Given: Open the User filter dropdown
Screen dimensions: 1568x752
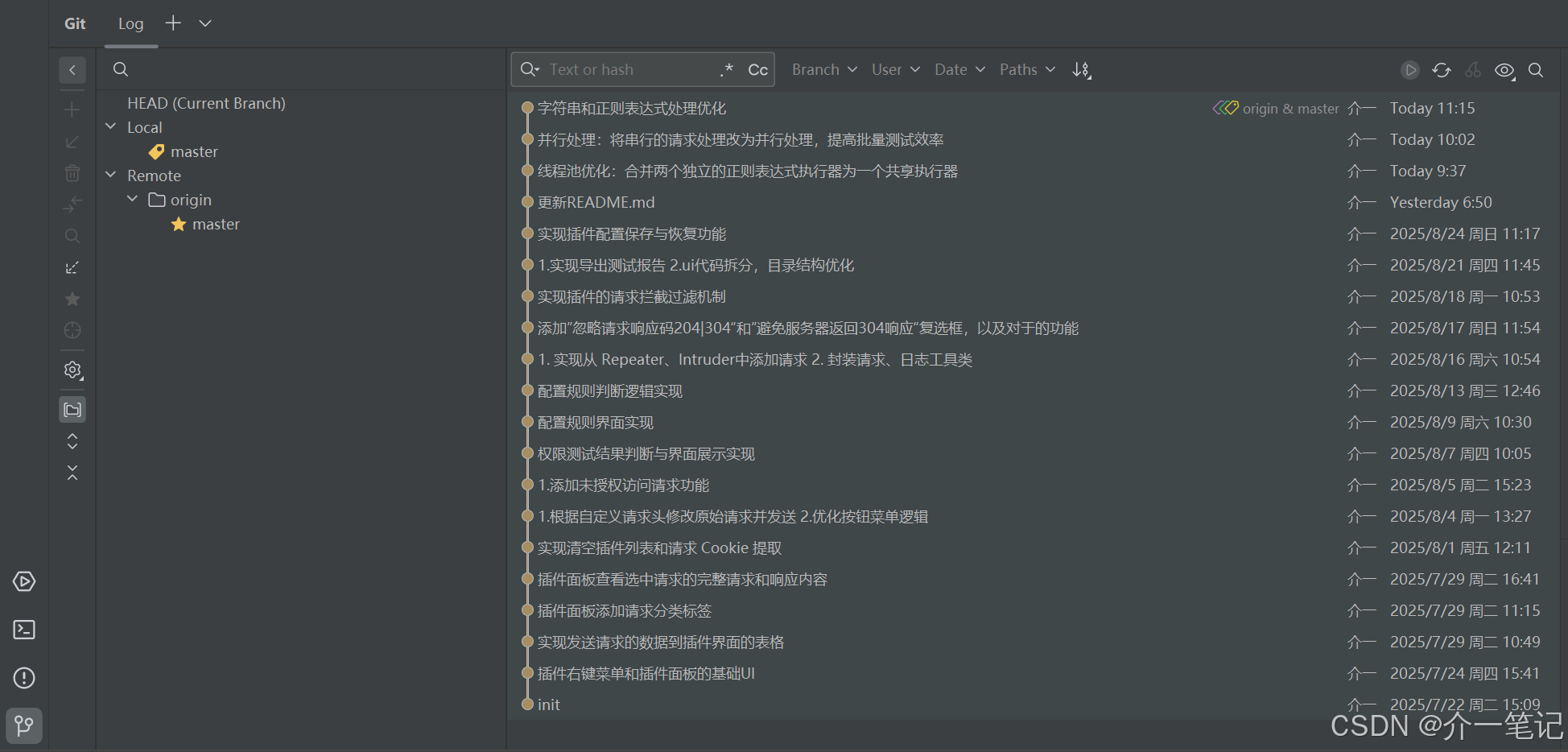Looking at the screenshot, I should point(895,70).
